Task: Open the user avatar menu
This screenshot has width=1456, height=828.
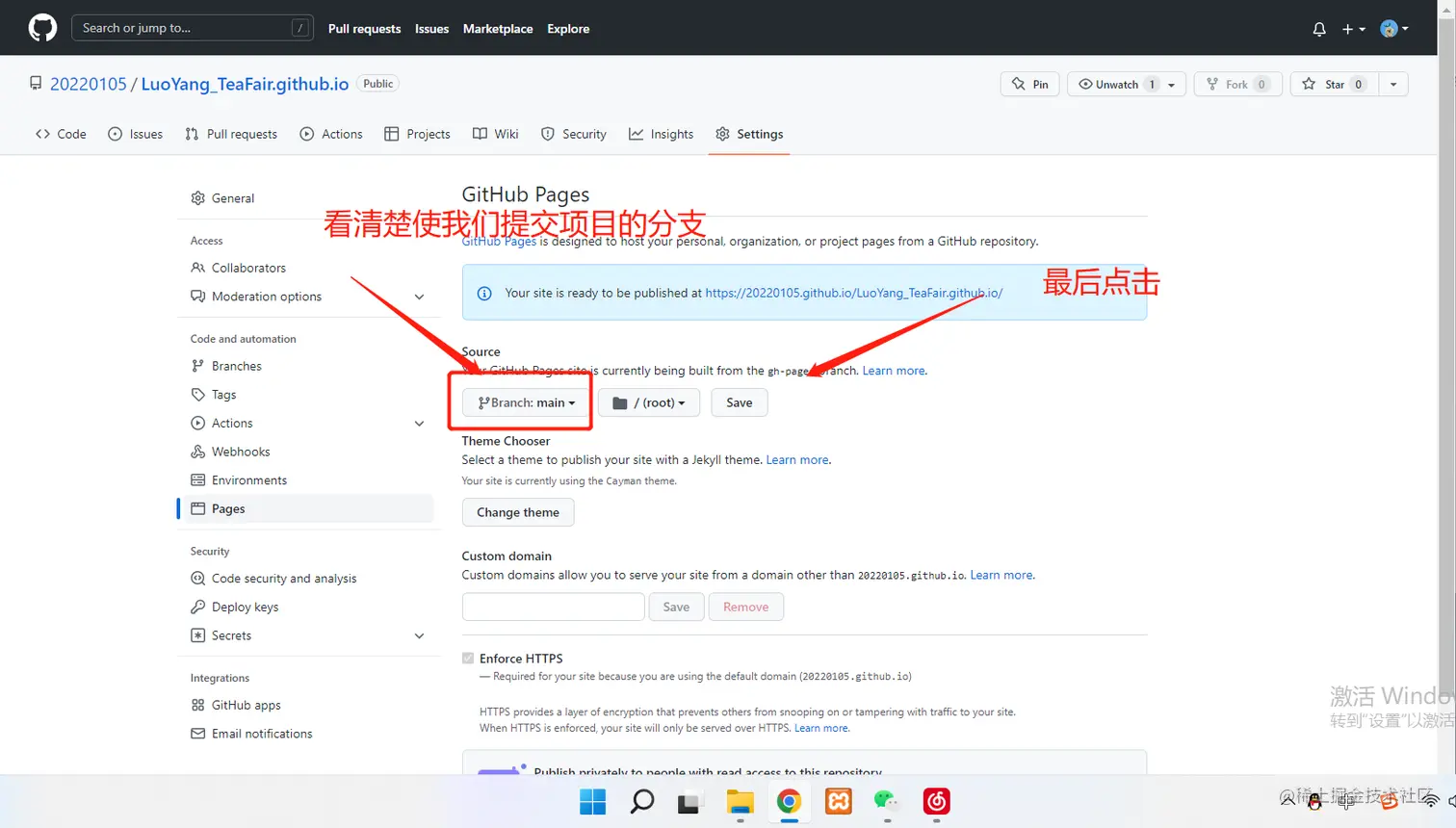Action: pos(1393,29)
